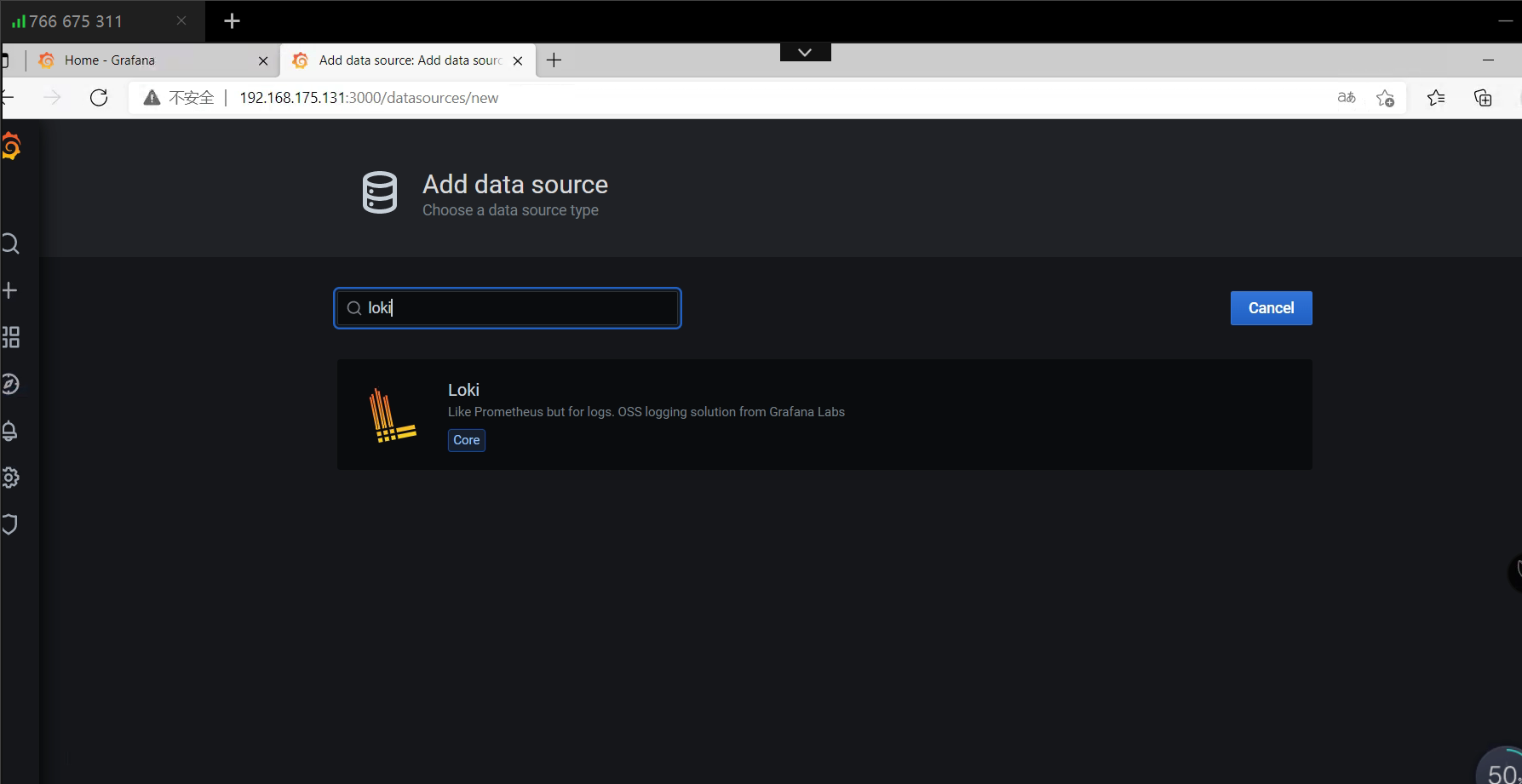Click the Add data source heading
This screenshot has width=1522, height=784.
[515, 185]
